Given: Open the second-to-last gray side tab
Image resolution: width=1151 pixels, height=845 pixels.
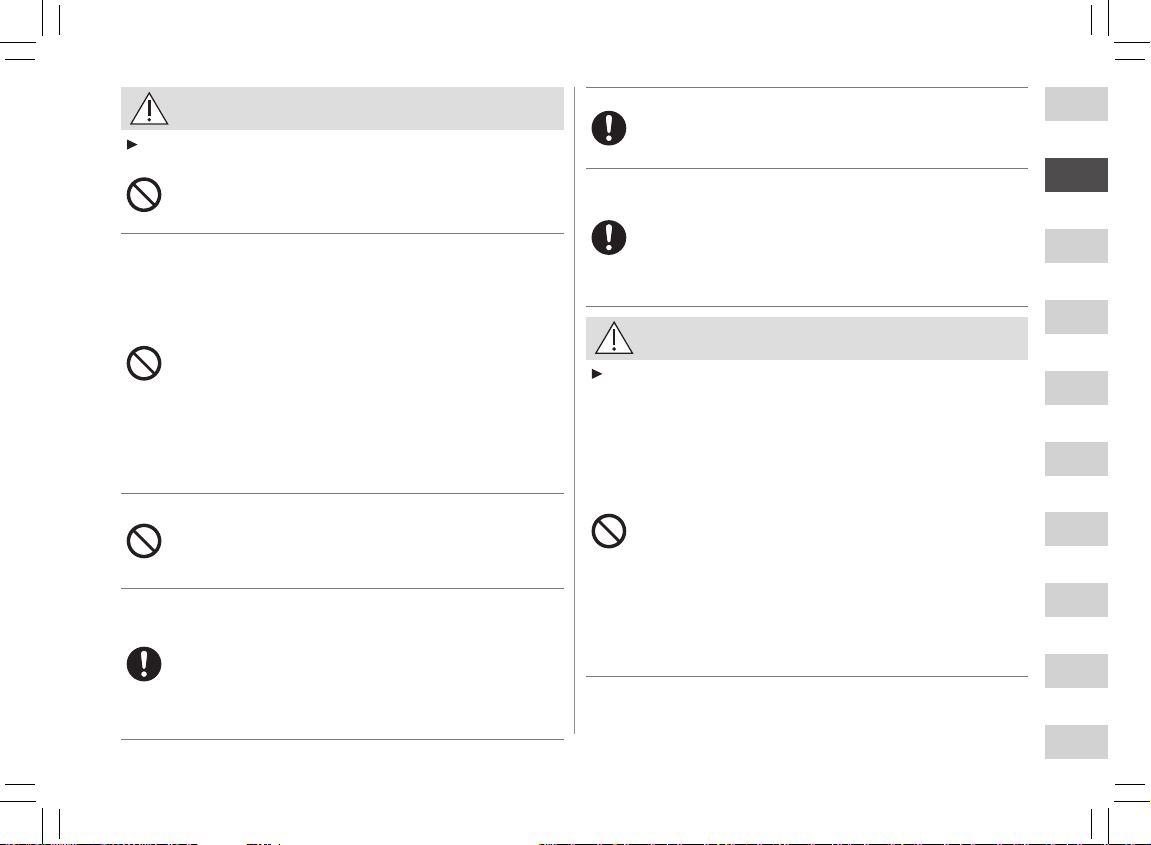Looking at the screenshot, I should click(x=1076, y=671).
